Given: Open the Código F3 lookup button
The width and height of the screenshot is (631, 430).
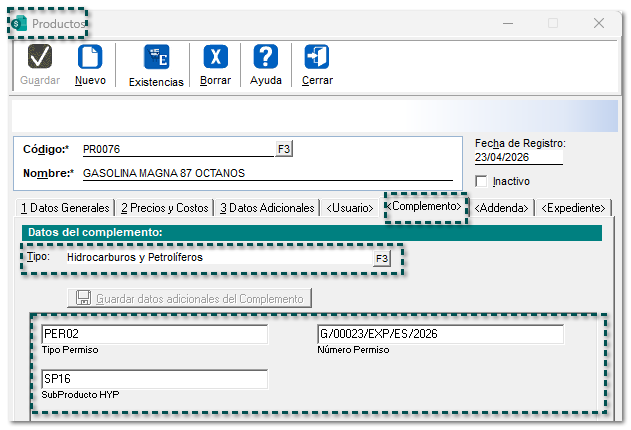Looking at the screenshot, I should click(284, 149).
